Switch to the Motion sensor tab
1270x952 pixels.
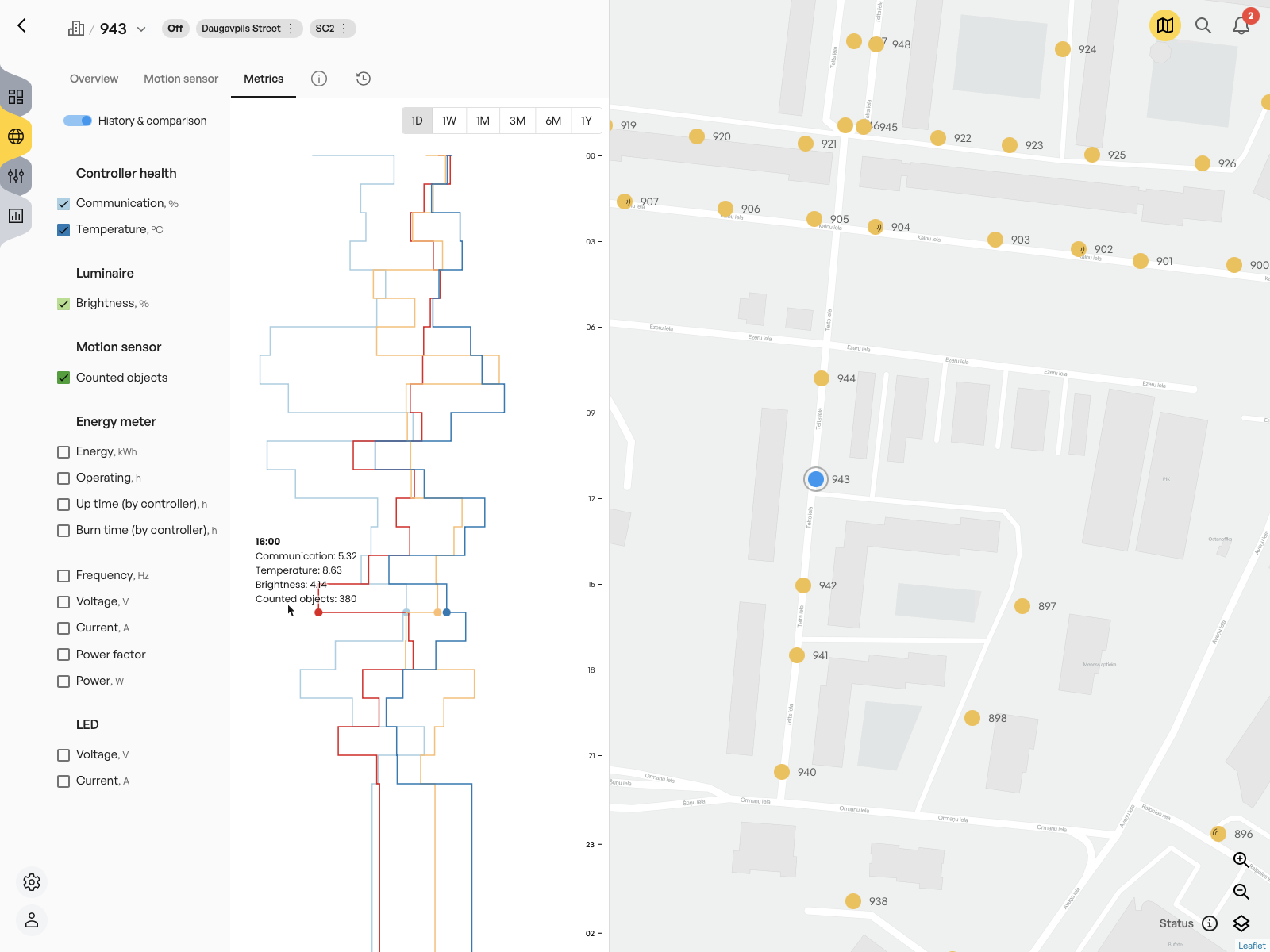[181, 79]
